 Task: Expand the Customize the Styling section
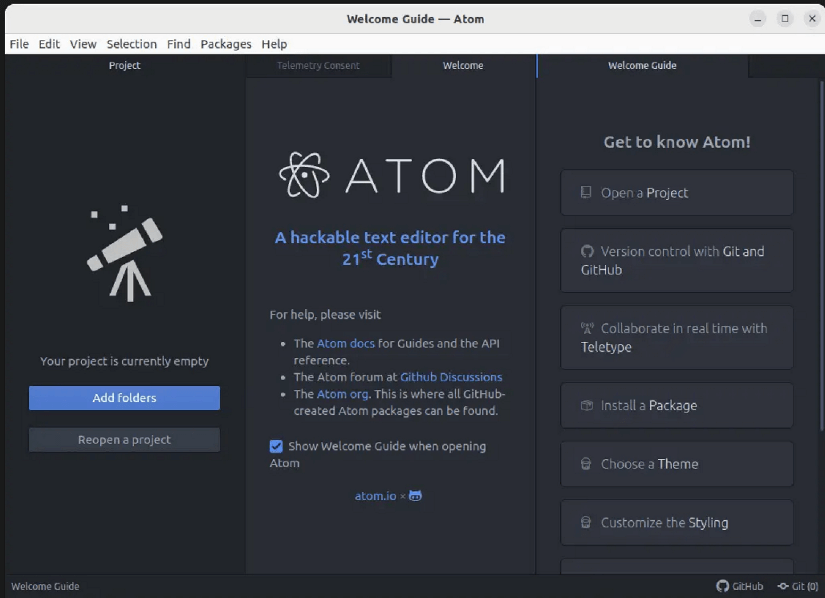tap(677, 522)
